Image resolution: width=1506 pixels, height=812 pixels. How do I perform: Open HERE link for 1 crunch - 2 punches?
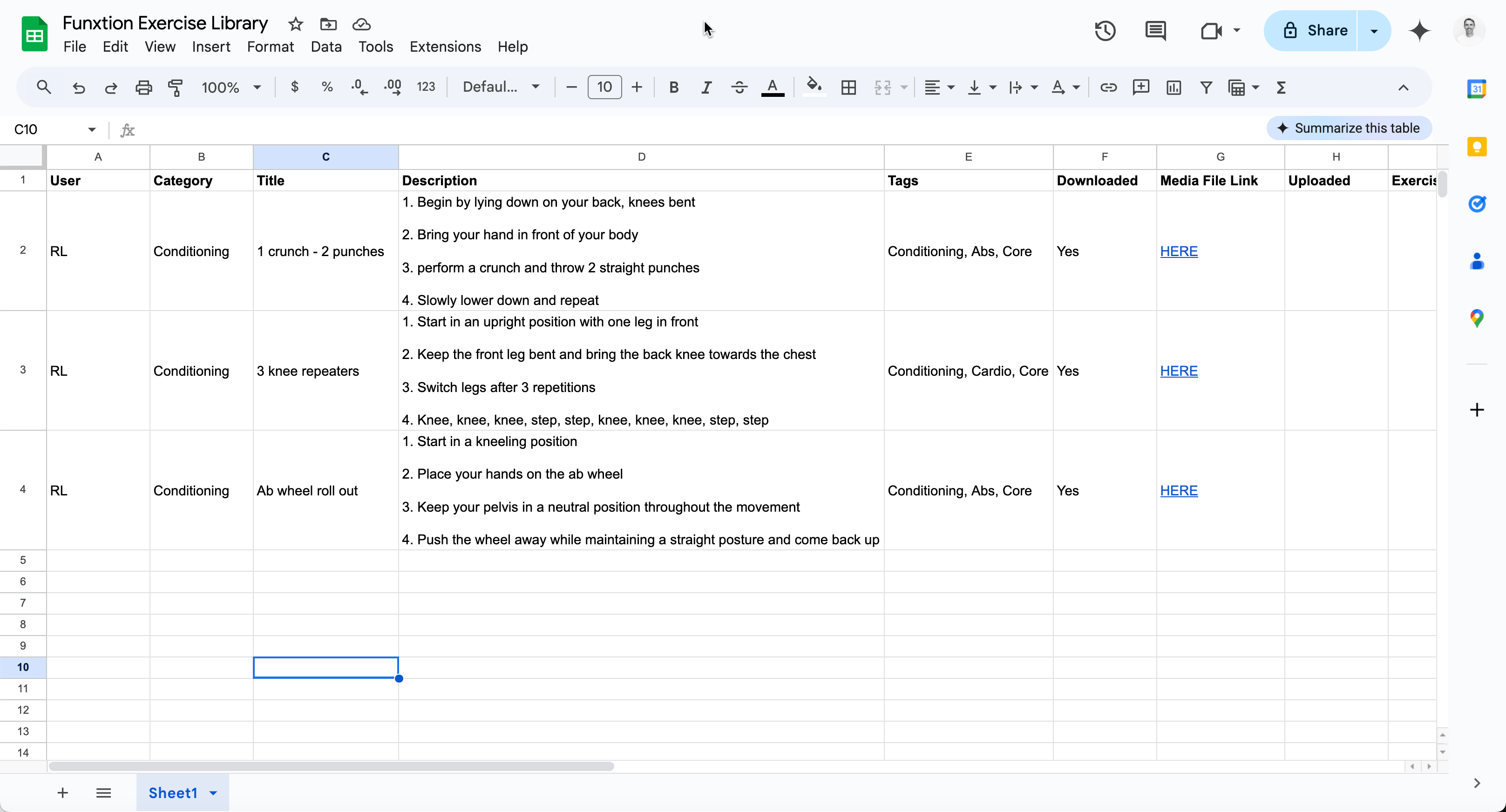click(1179, 251)
